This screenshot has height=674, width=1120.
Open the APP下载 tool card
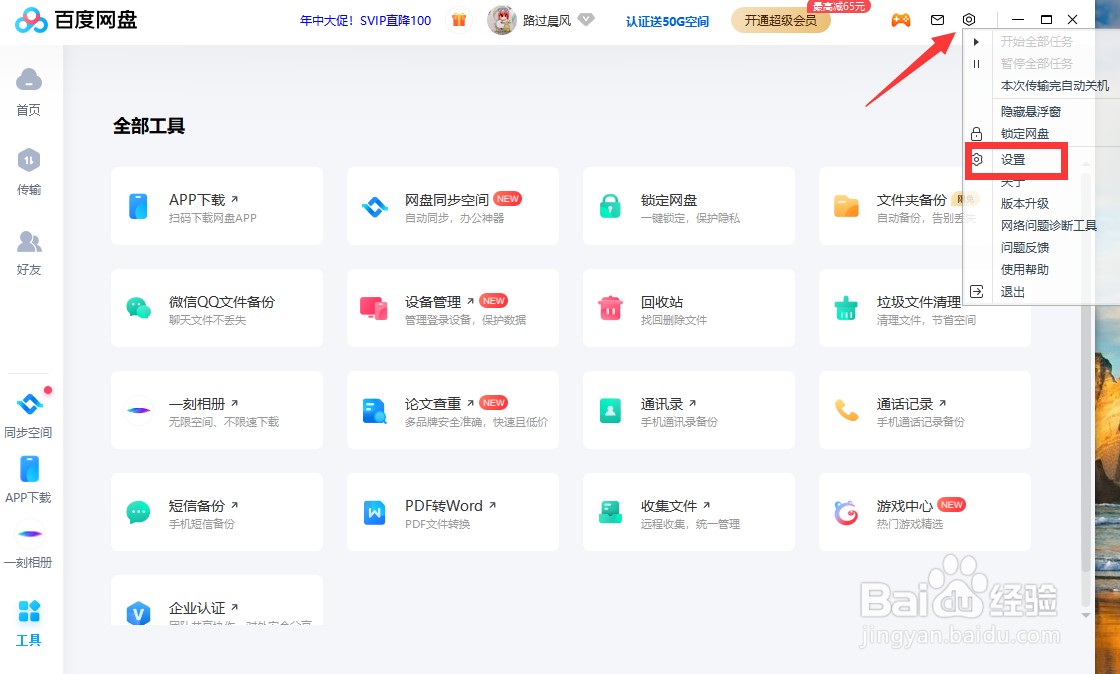point(217,206)
